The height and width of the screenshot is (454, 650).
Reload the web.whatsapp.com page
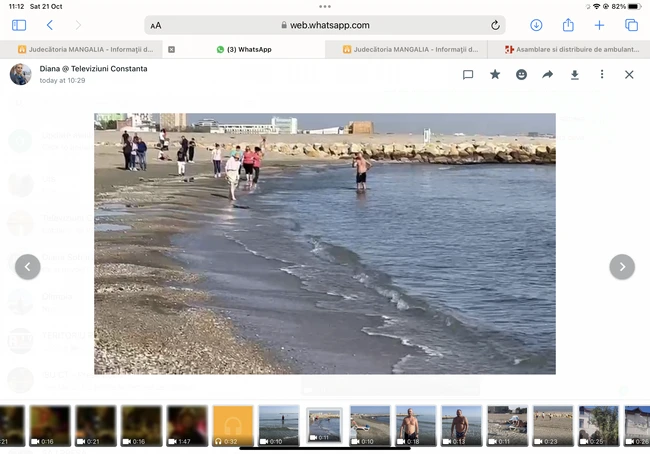[x=495, y=25]
